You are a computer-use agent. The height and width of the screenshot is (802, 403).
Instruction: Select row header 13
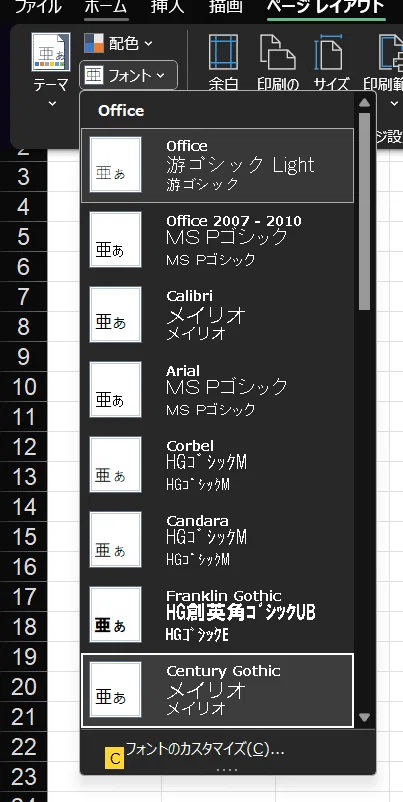coord(24,477)
